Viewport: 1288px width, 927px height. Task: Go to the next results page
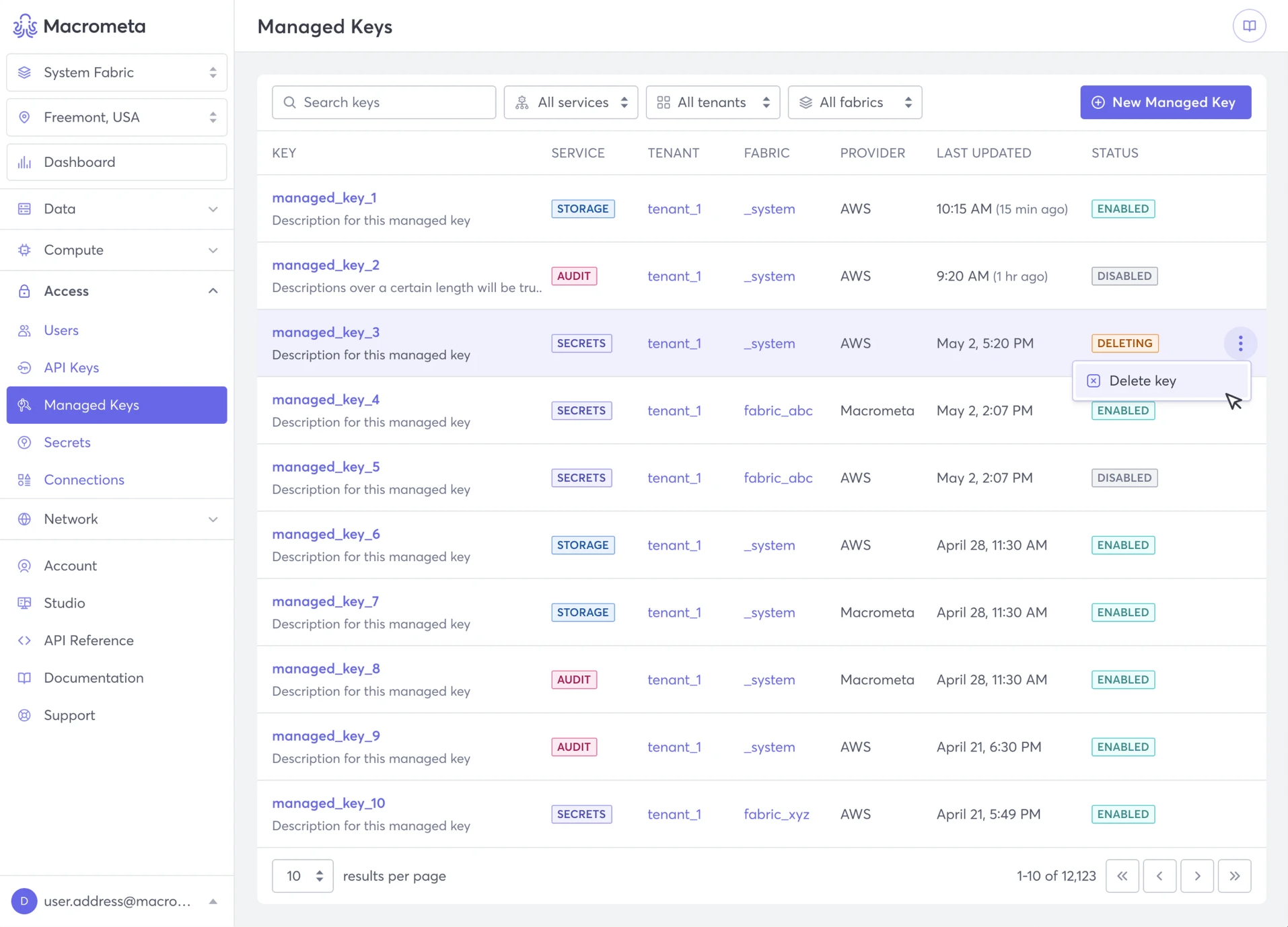click(x=1197, y=876)
